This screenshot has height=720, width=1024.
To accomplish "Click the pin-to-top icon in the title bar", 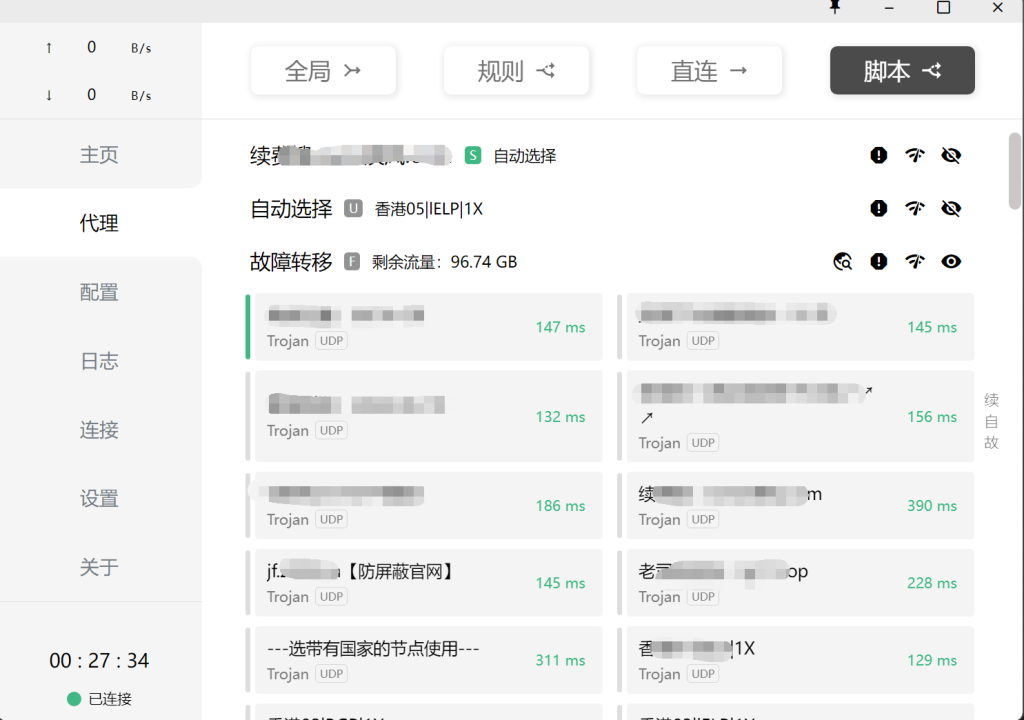I will [x=836, y=8].
